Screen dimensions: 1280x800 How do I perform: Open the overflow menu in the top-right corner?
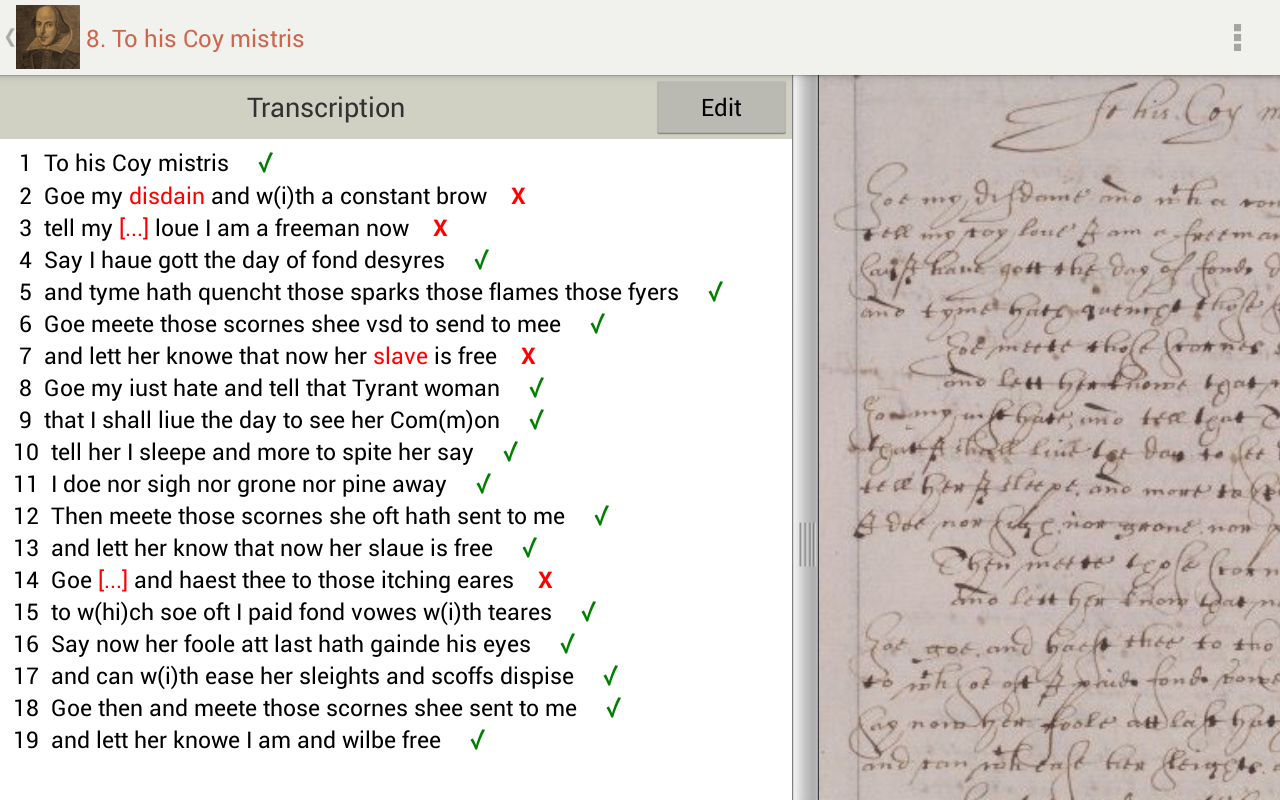click(1236, 36)
